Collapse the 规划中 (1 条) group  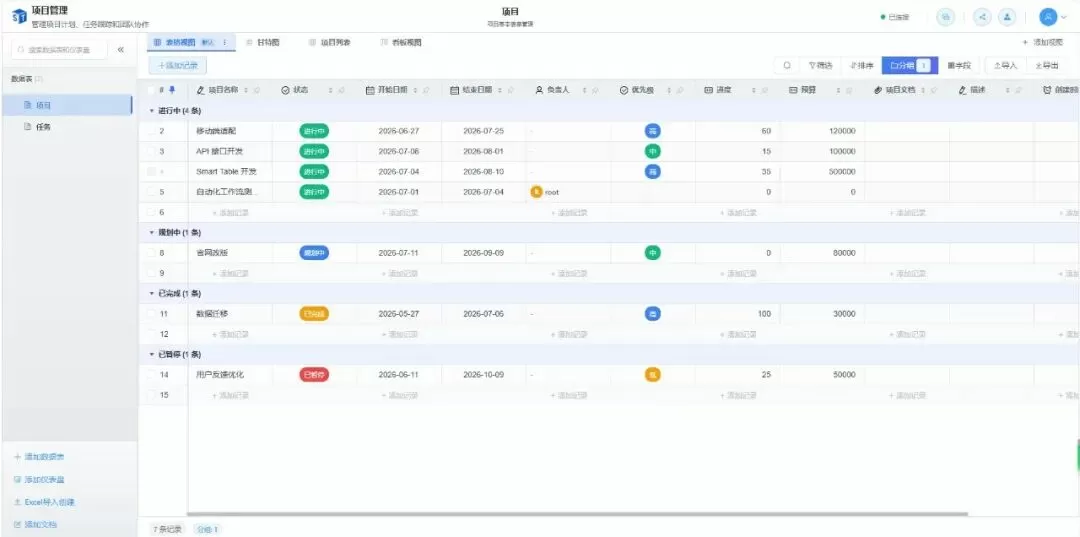(x=152, y=233)
